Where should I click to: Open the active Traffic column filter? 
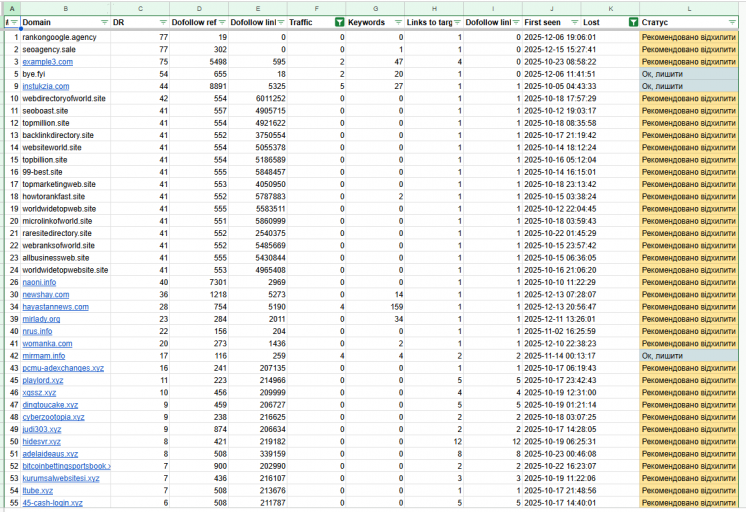click(x=339, y=22)
